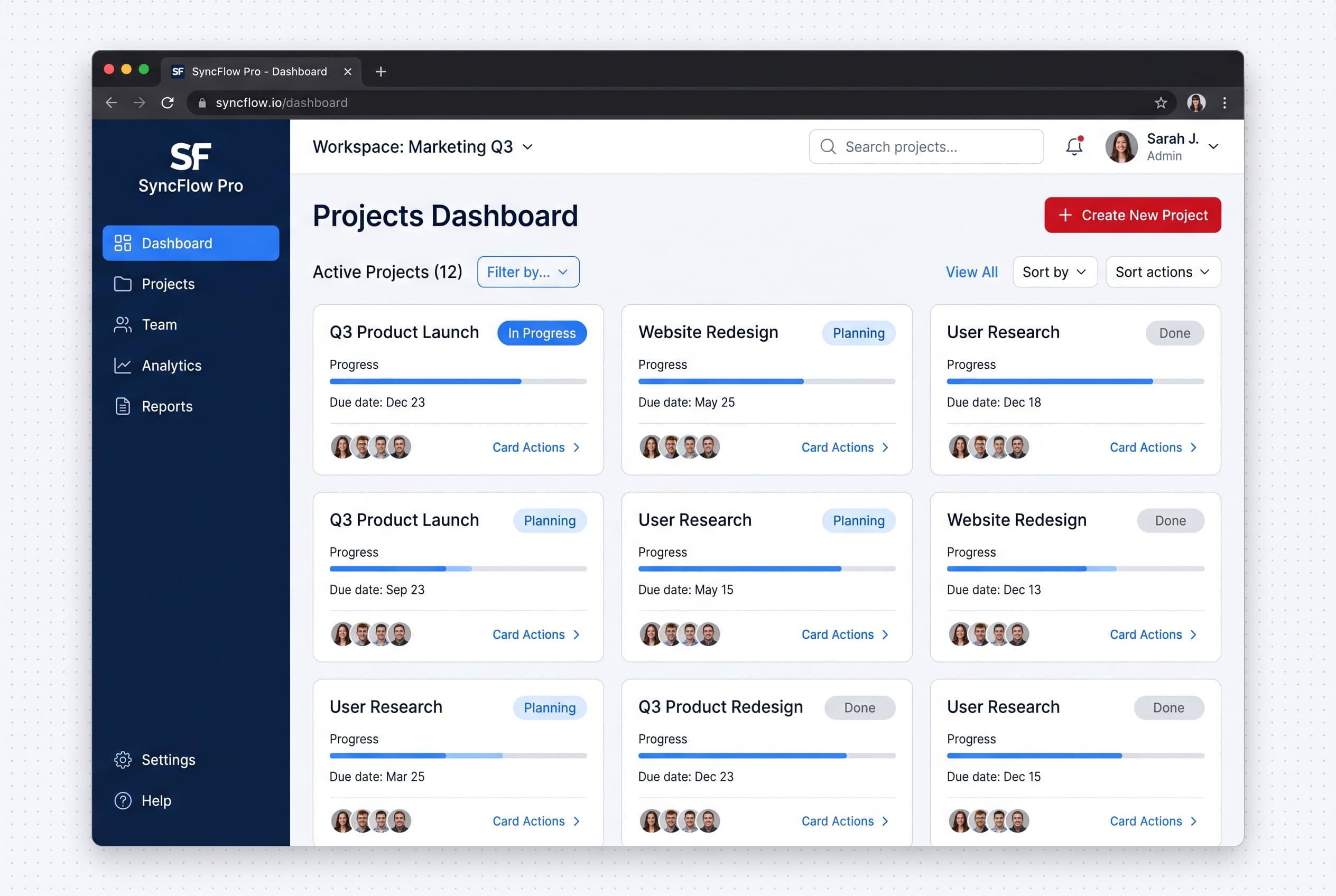Click progress bar on User Research due Dec 18
This screenshot has width=1336, height=896.
pyautogui.click(x=1075, y=381)
